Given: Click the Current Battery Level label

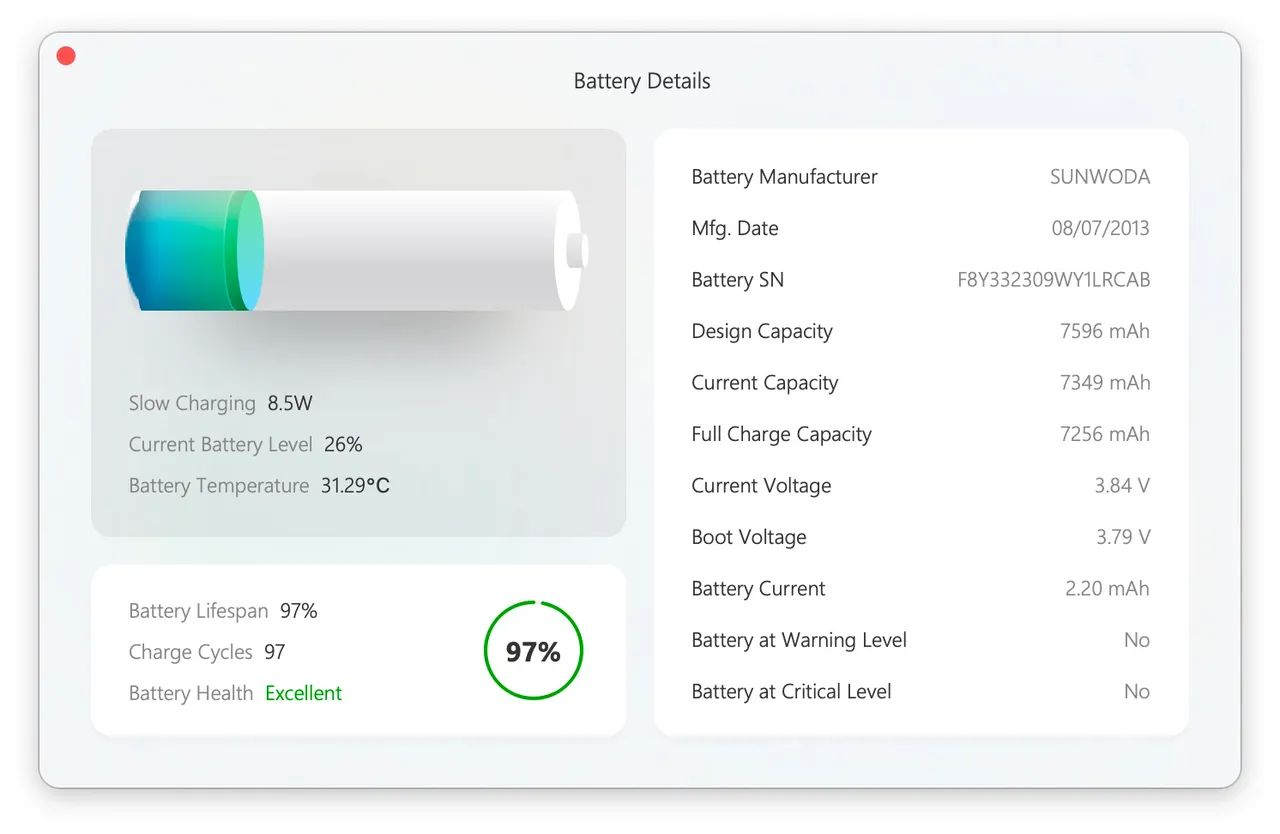Looking at the screenshot, I should coord(220,444).
